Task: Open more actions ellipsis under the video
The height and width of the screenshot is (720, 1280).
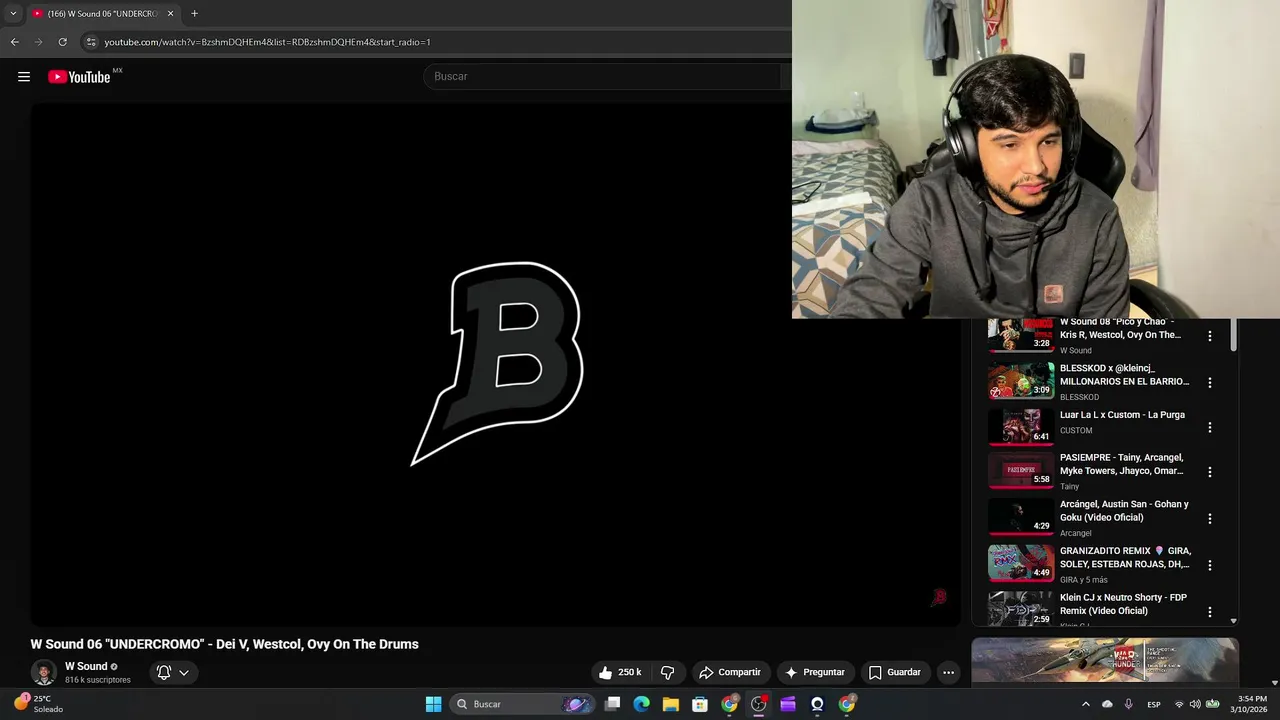Action: click(948, 672)
